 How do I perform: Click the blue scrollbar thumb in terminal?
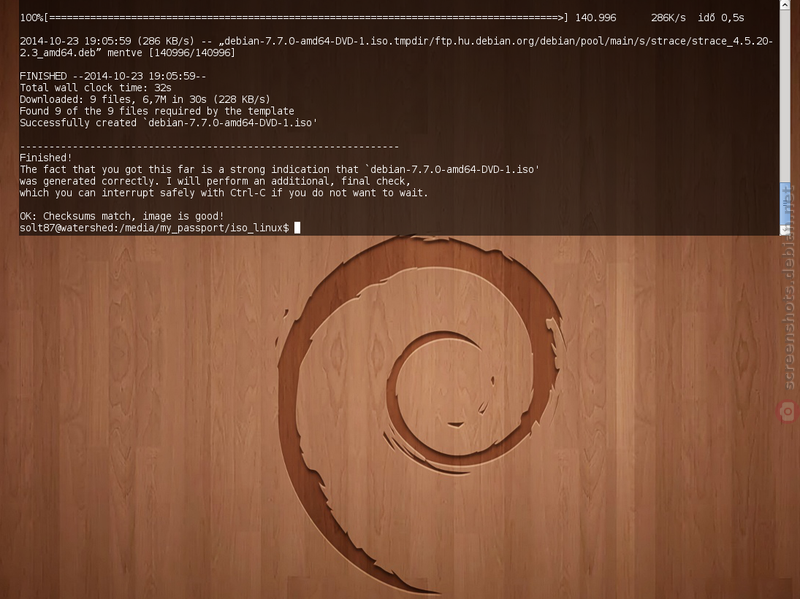[785, 203]
